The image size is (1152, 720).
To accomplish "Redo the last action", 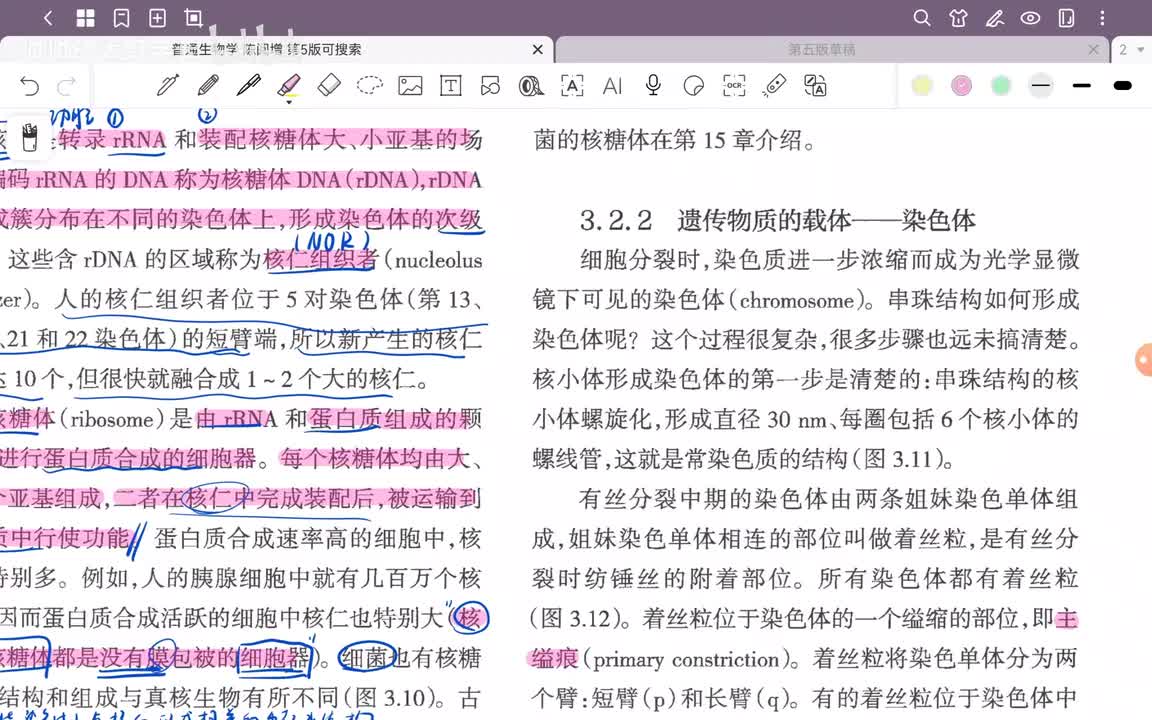I will coord(67,86).
